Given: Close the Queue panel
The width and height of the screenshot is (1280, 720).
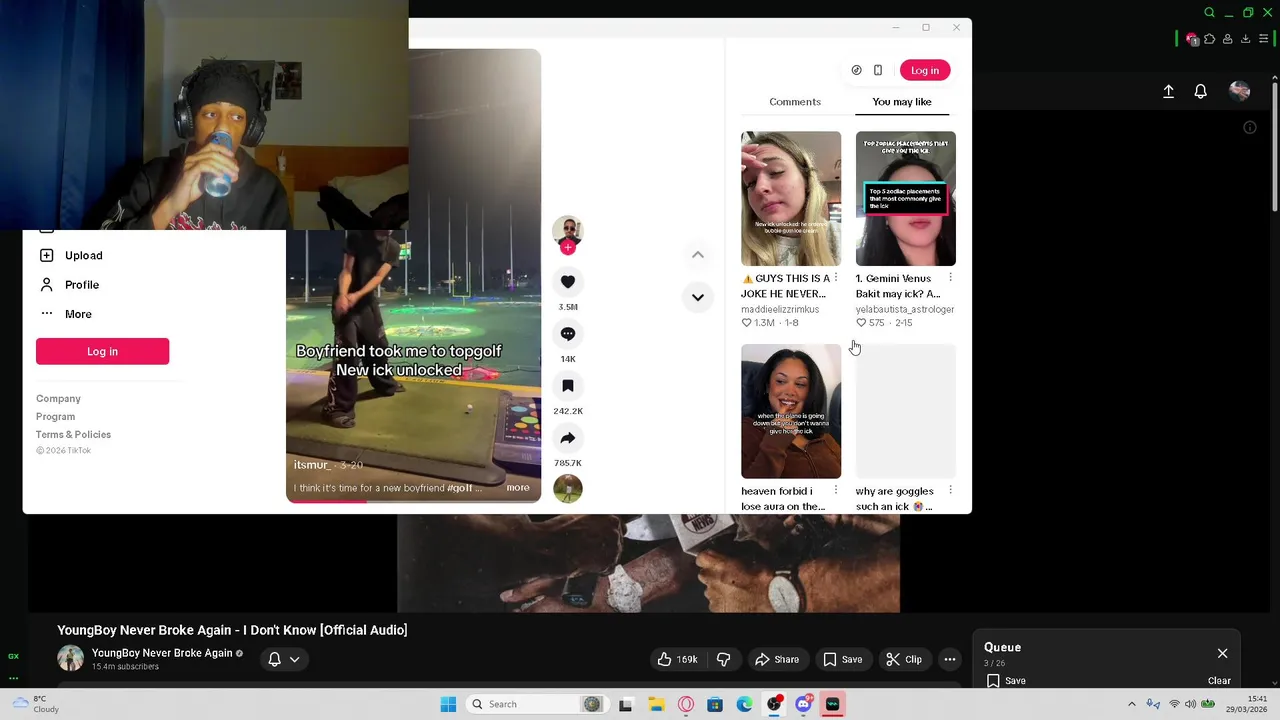Looking at the screenshot, I should (1222, 653).
